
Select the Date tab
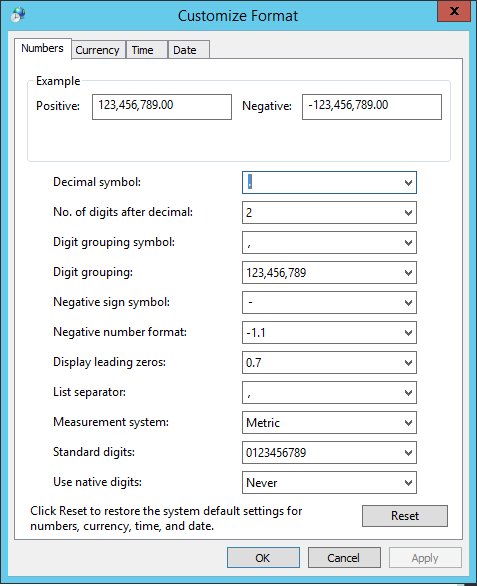(188, 50)
